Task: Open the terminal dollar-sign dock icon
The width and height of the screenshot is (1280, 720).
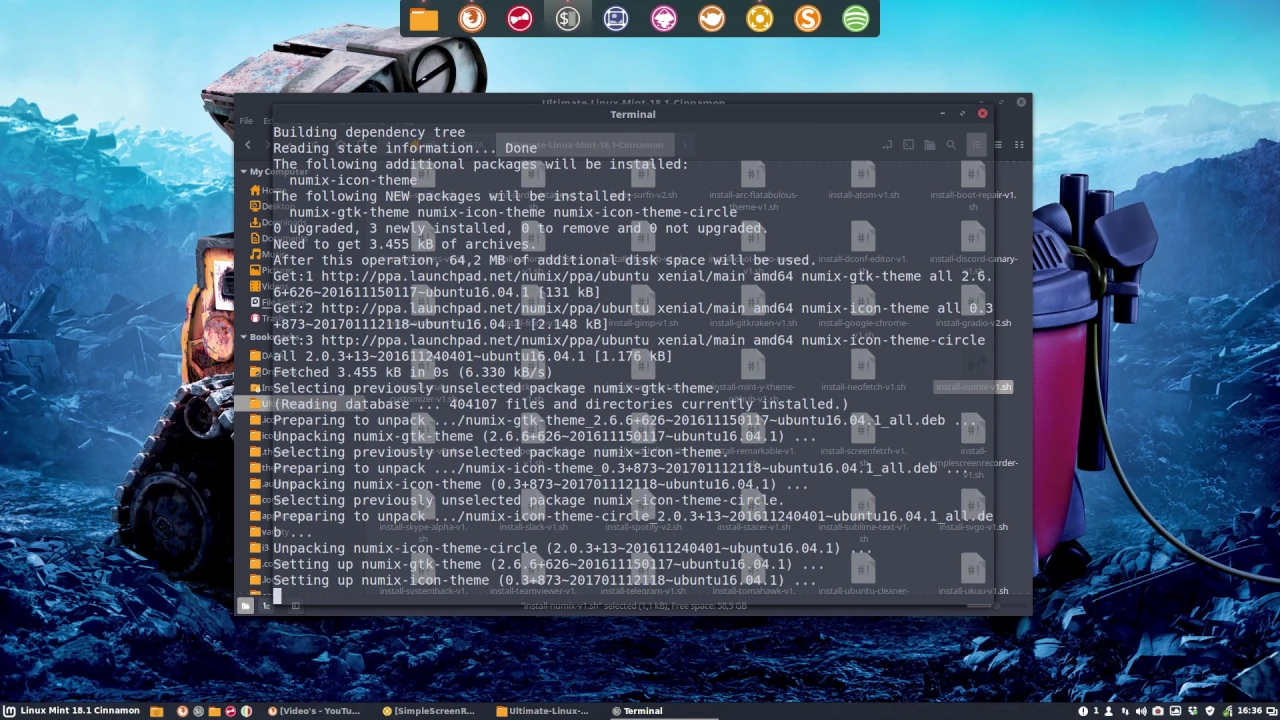Action: (568, 18)
